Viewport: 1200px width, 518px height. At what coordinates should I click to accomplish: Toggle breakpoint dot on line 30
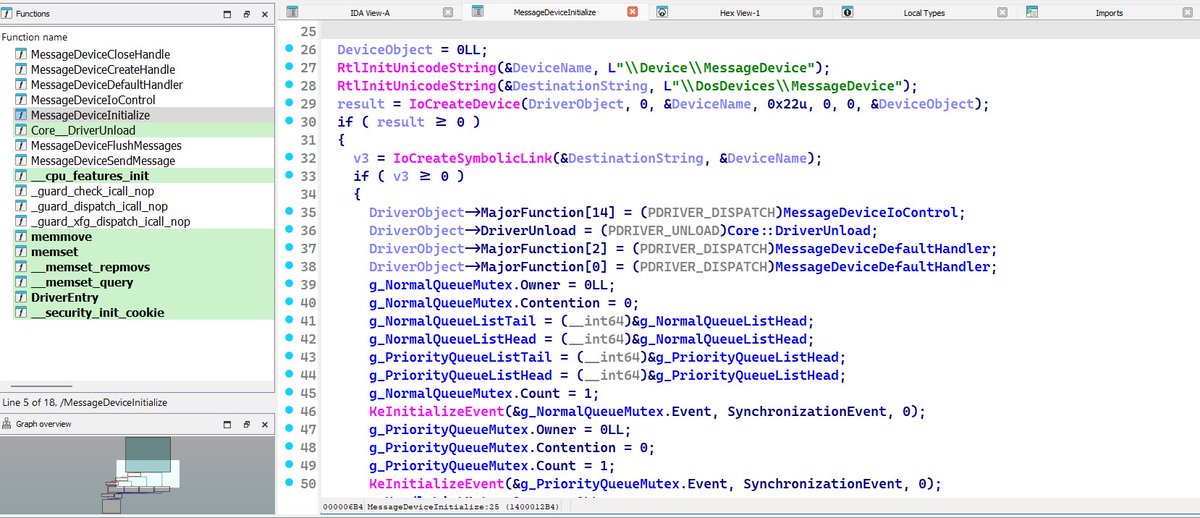(x=288, y=121)
